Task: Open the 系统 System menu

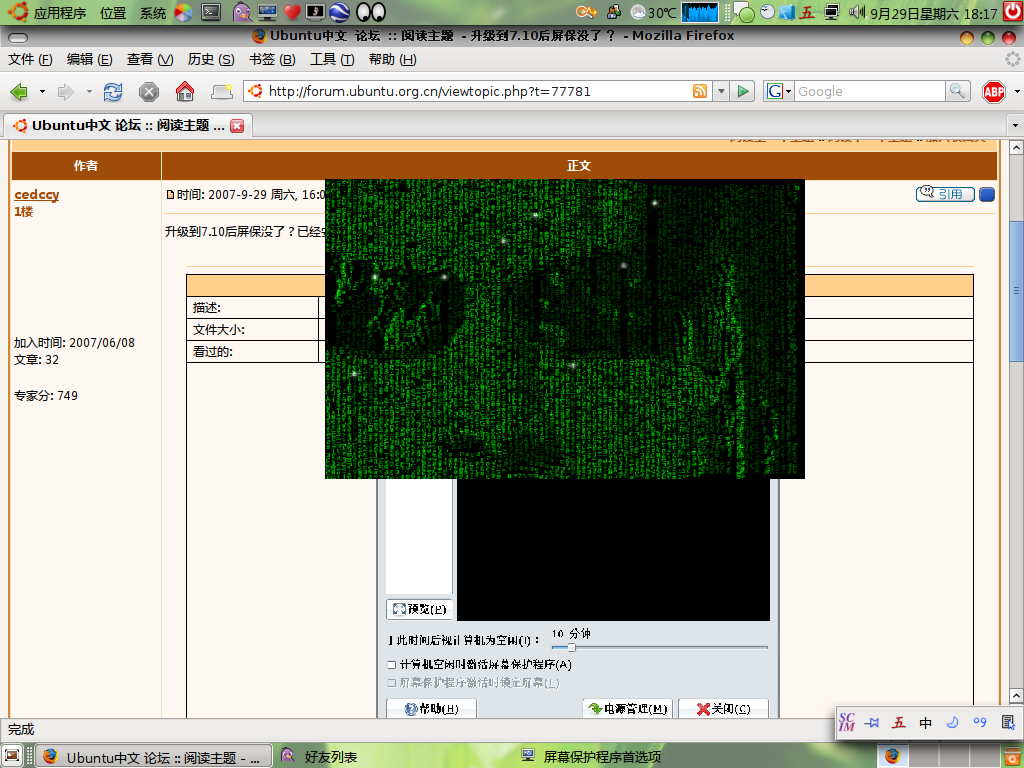Action: point(153,12)
